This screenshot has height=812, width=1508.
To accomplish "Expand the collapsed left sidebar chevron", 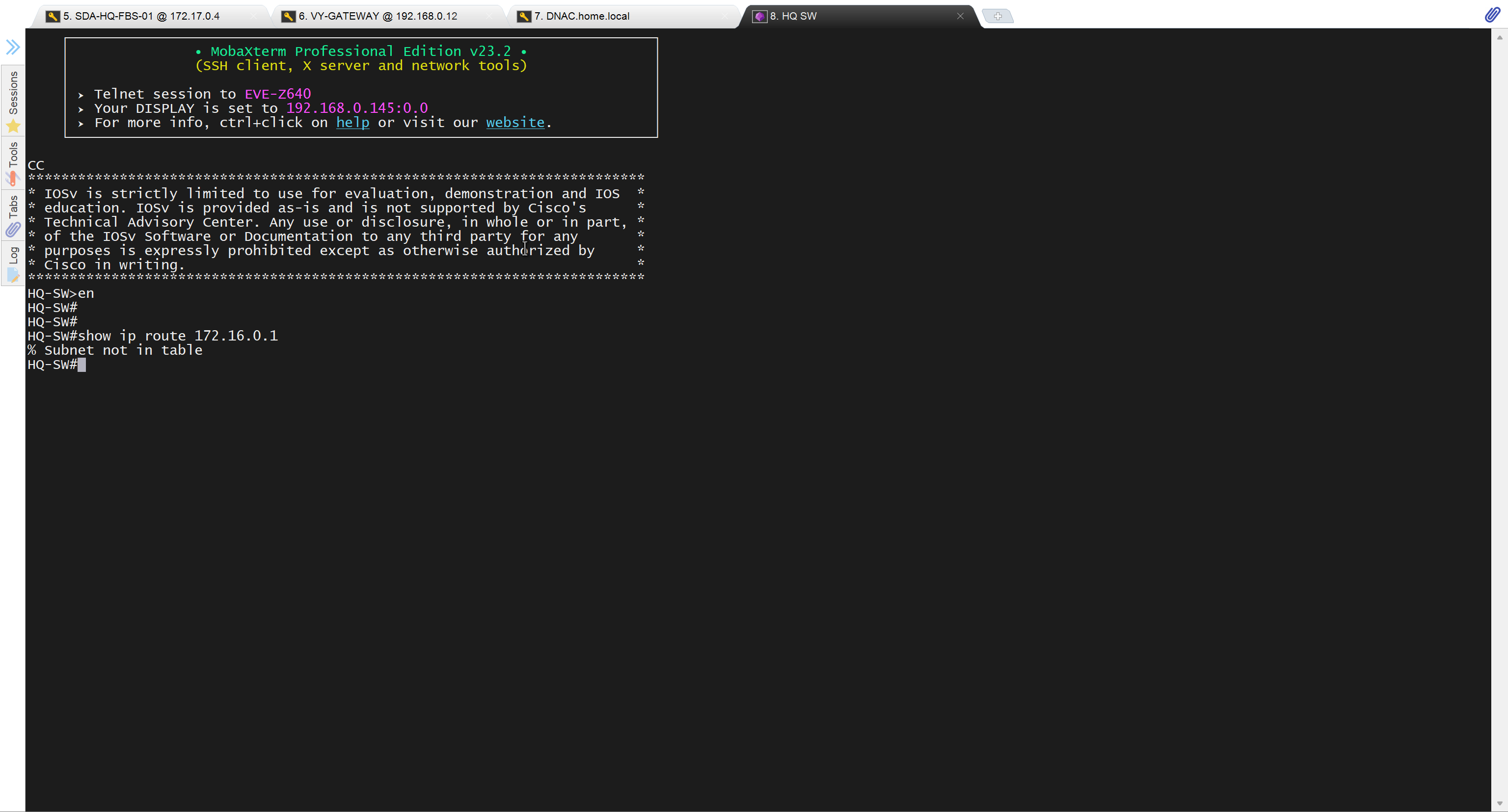I will click(13, 47).
